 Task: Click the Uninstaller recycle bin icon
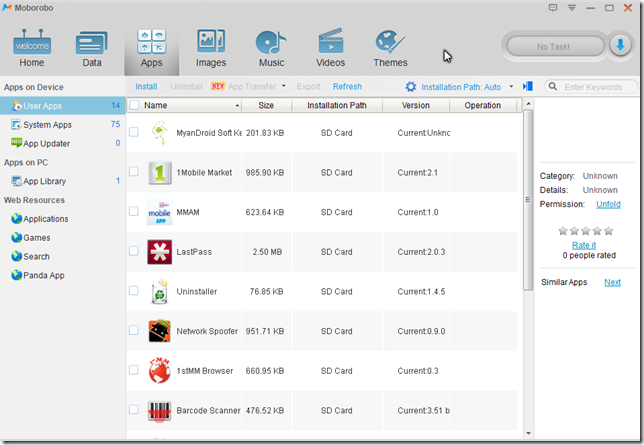click(159, 292)
